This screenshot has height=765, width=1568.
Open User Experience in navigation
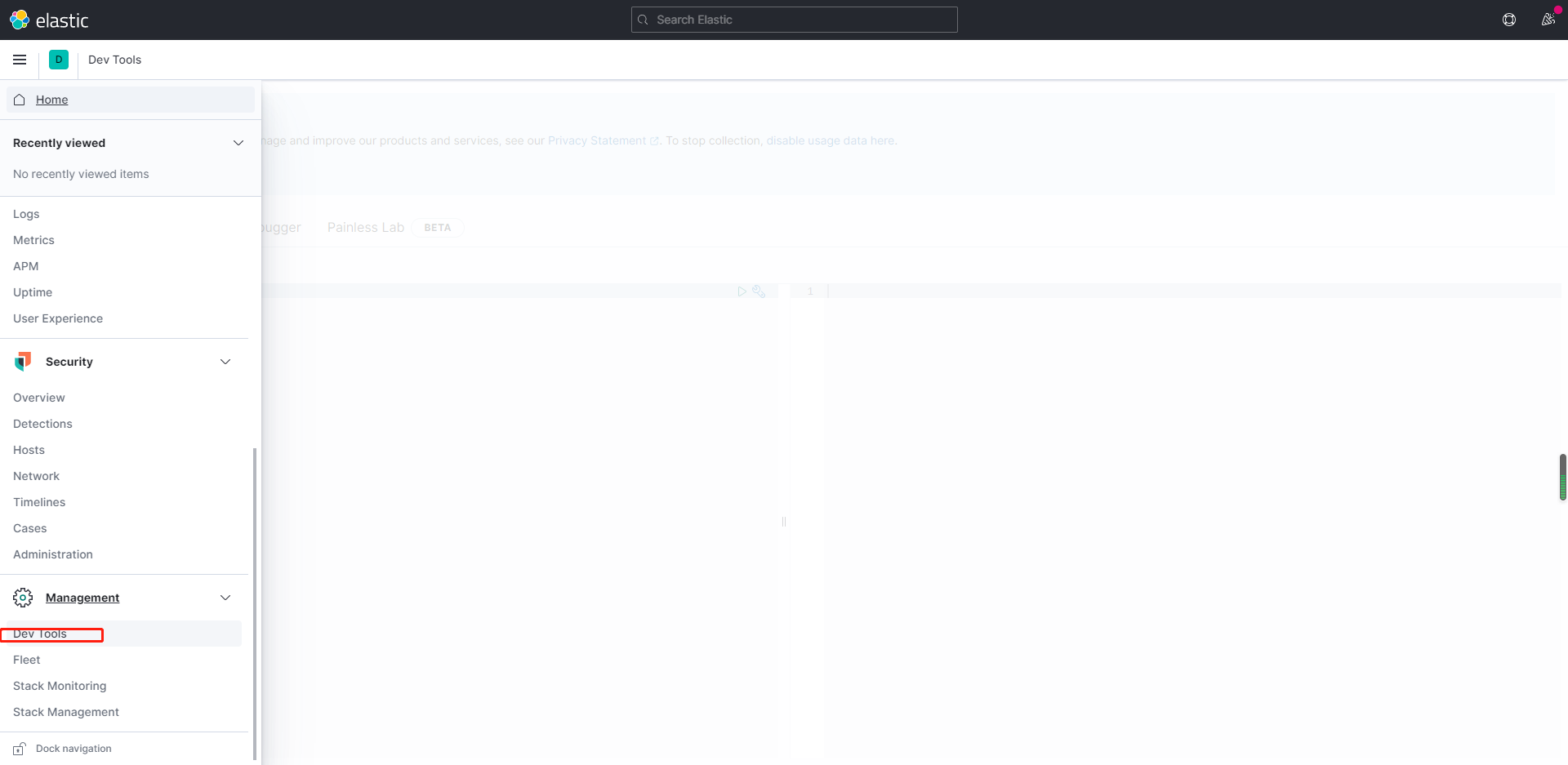pos(58,318)
